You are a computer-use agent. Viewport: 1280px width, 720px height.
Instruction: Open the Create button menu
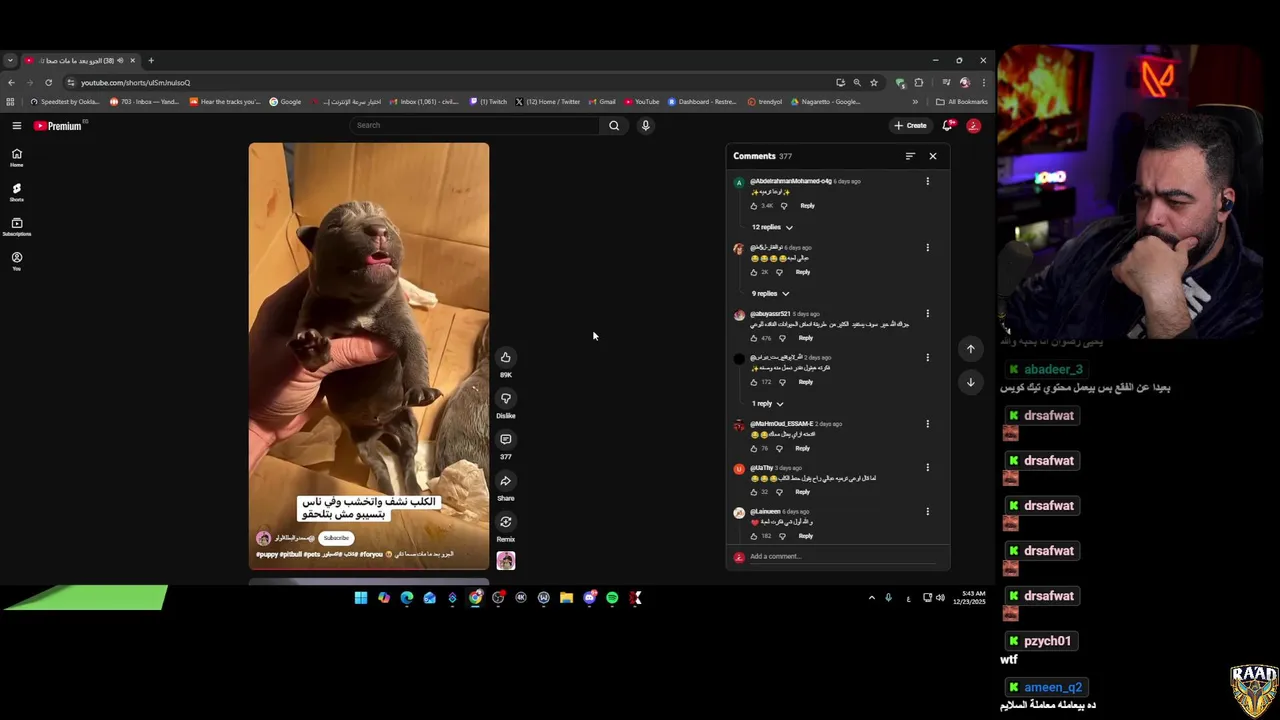point(910,125)
